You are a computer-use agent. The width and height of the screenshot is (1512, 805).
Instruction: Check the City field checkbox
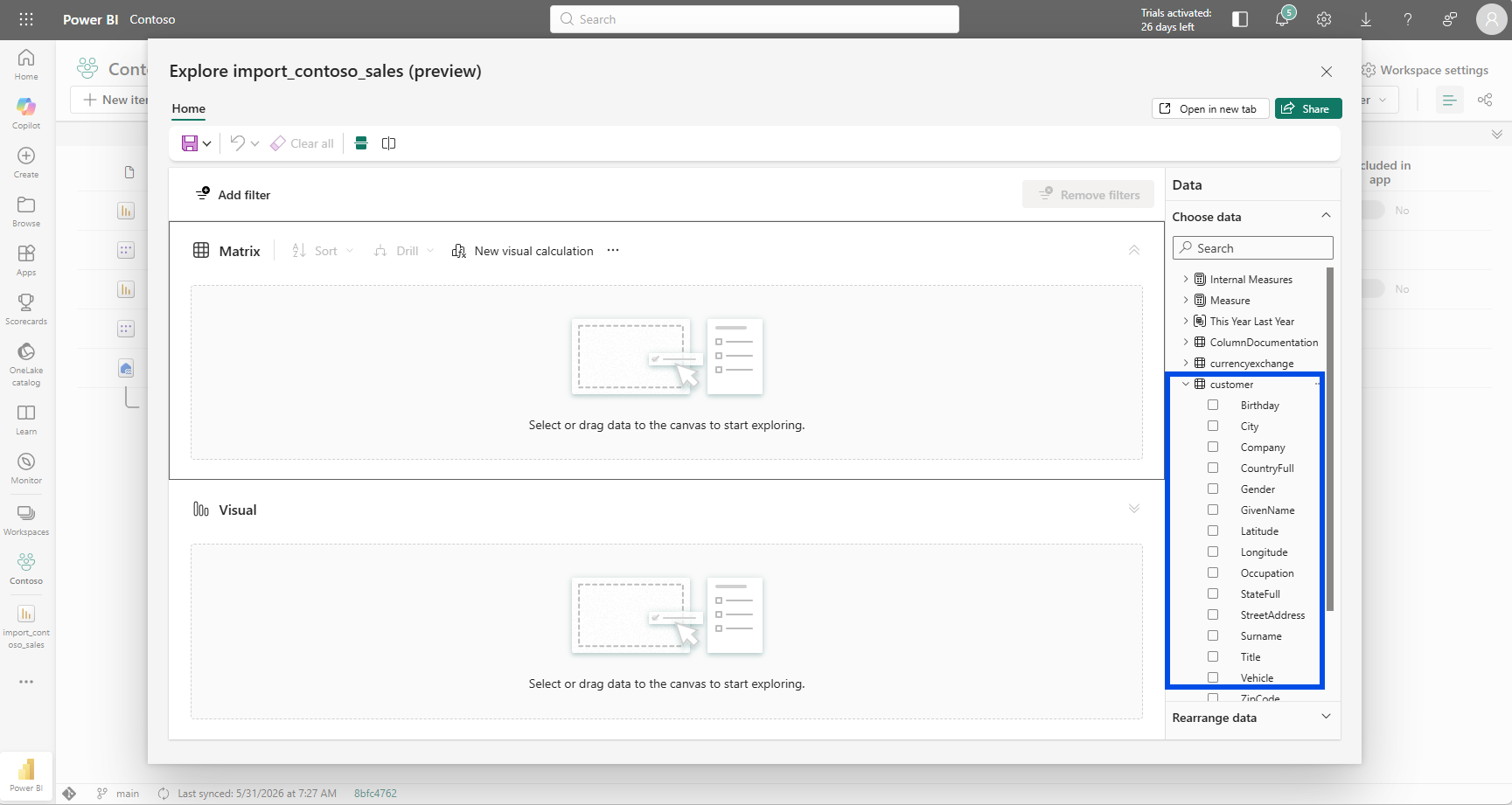(1213, 426)
